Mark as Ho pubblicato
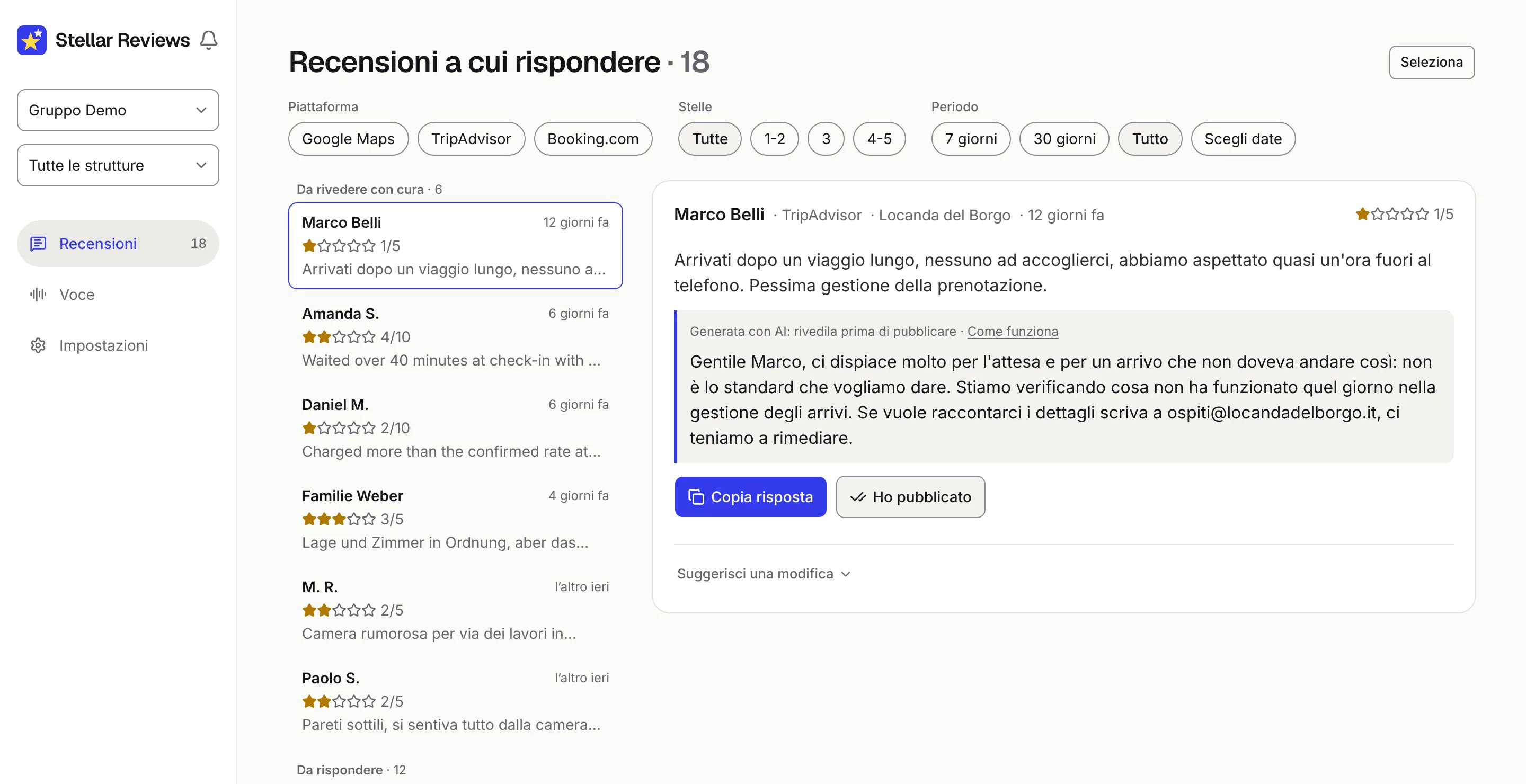 [910, 497]
